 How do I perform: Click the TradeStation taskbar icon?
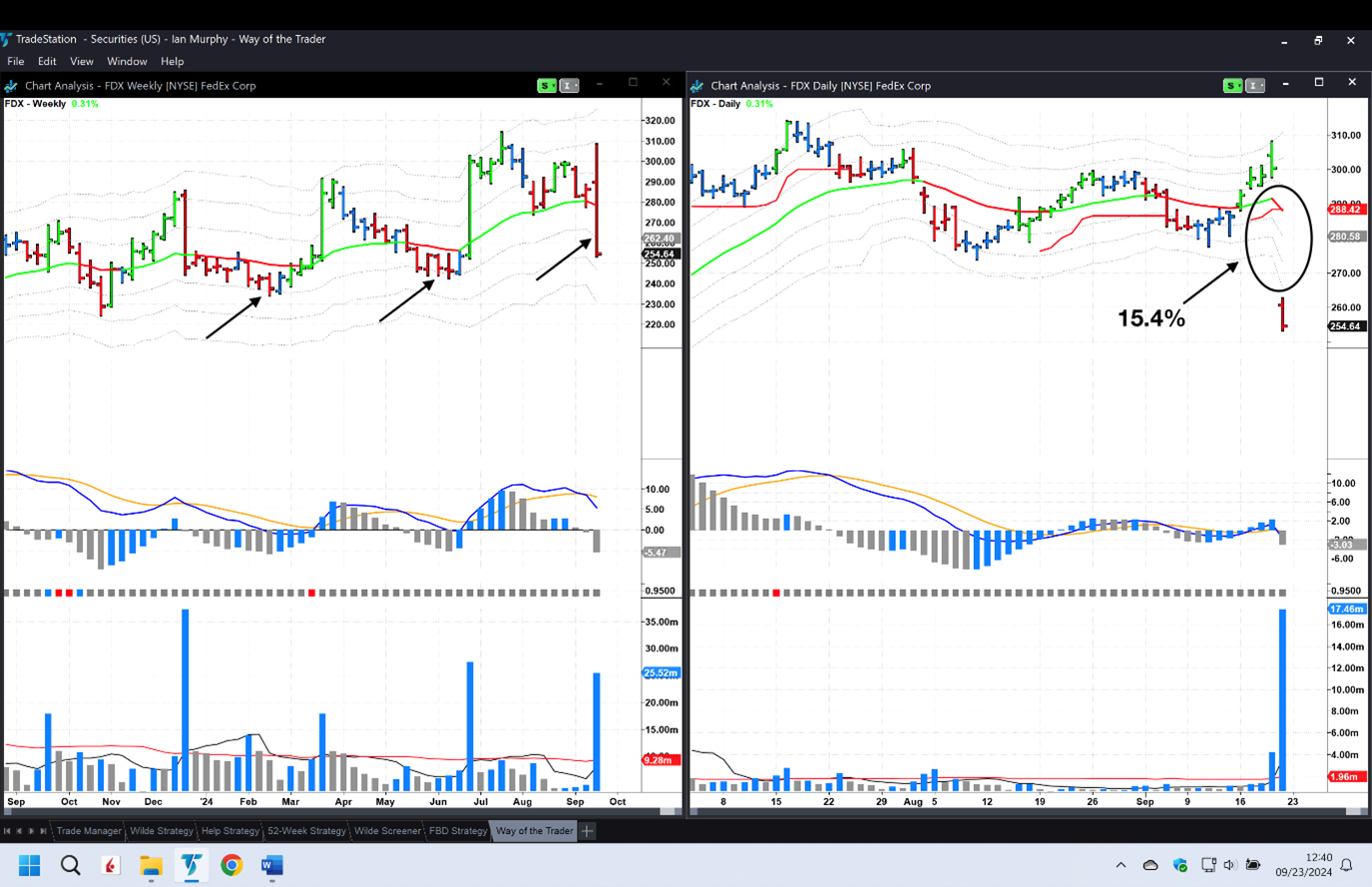[x=191, y=865]
